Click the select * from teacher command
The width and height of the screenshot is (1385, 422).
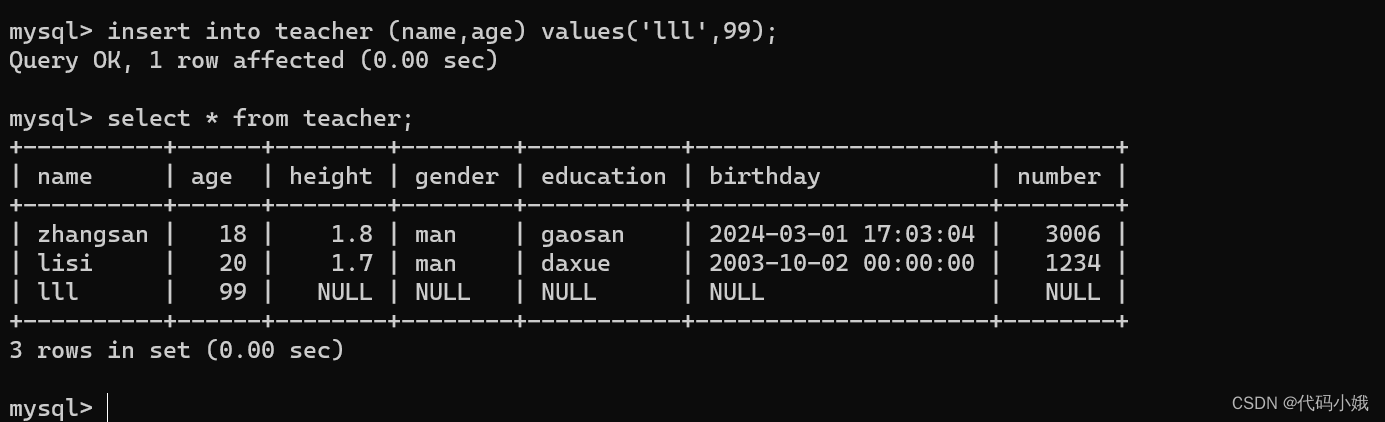[260, 118]
